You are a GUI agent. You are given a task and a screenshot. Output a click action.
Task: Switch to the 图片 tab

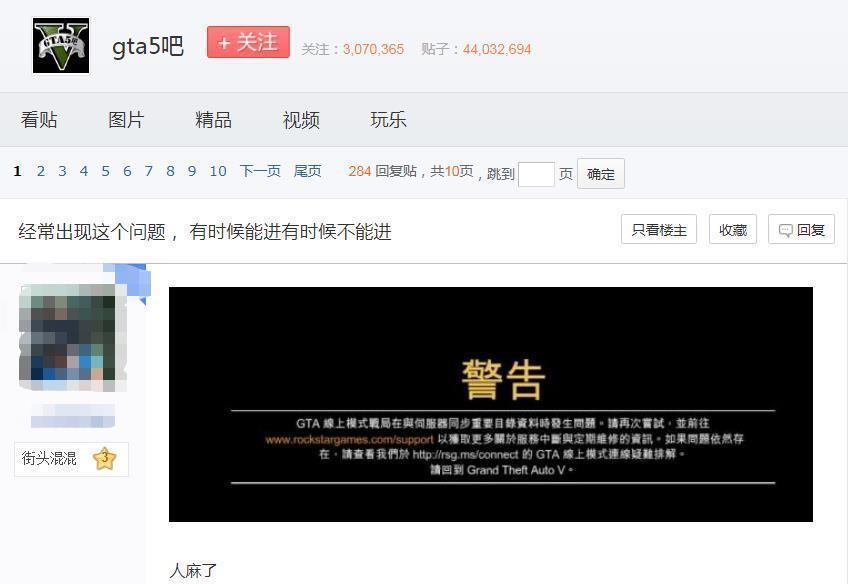(126, 120)
